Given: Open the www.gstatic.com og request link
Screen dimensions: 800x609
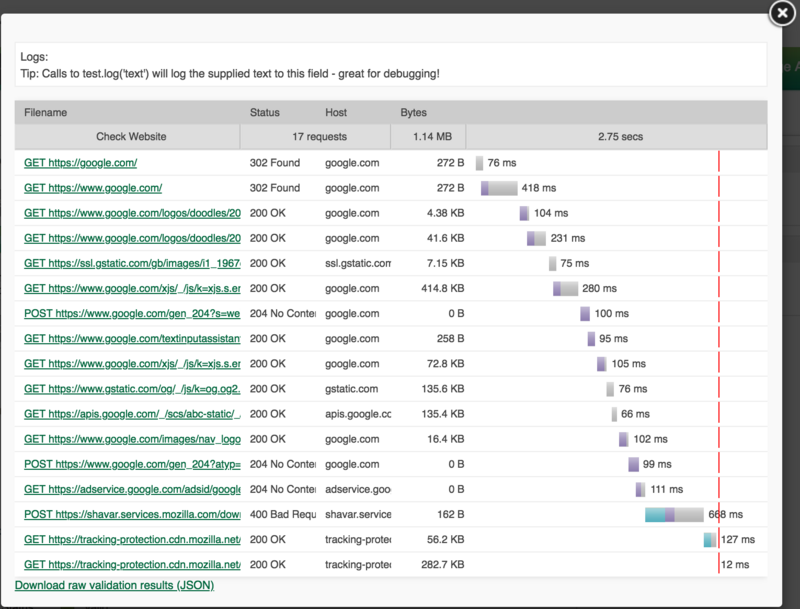Looking at the screenshot, I should click(x=132, y=389).
